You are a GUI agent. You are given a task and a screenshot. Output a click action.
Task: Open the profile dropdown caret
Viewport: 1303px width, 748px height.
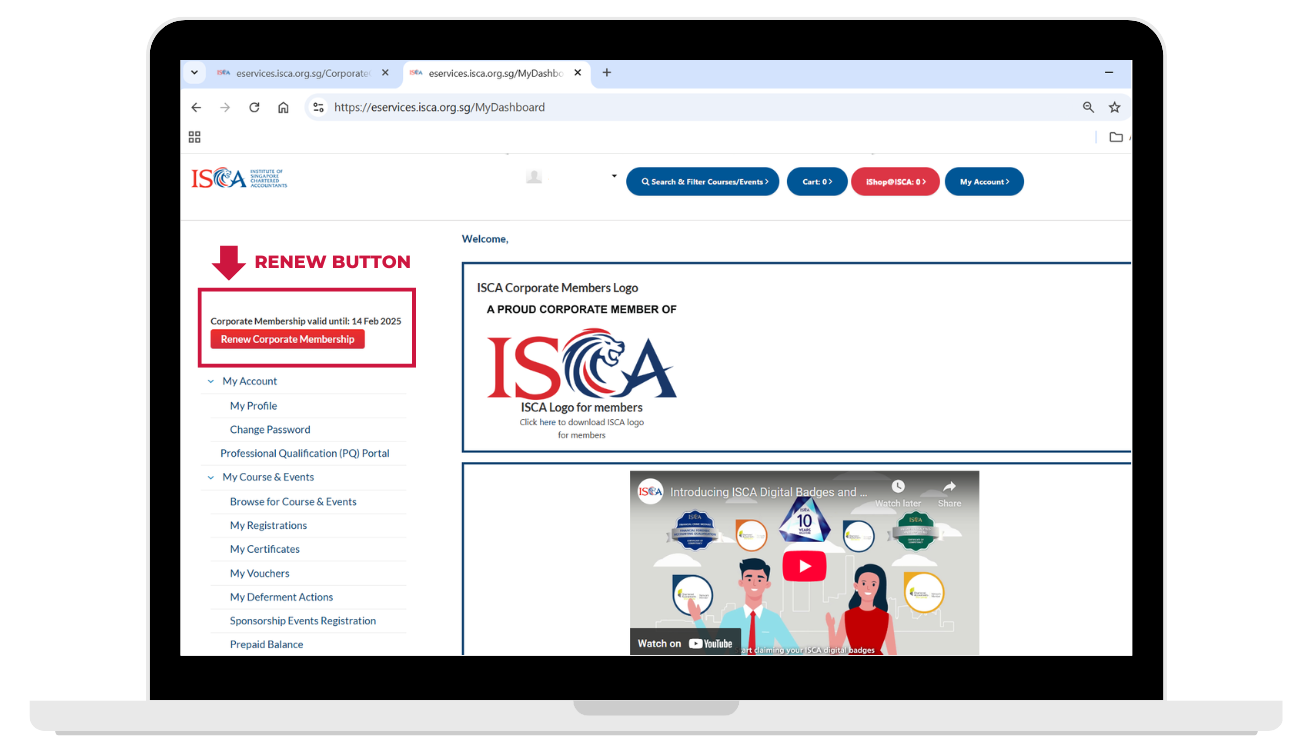614,177
